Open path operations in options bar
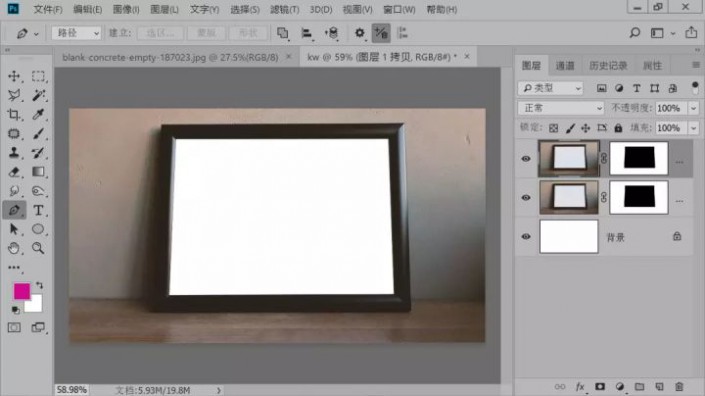 [282, 33]
